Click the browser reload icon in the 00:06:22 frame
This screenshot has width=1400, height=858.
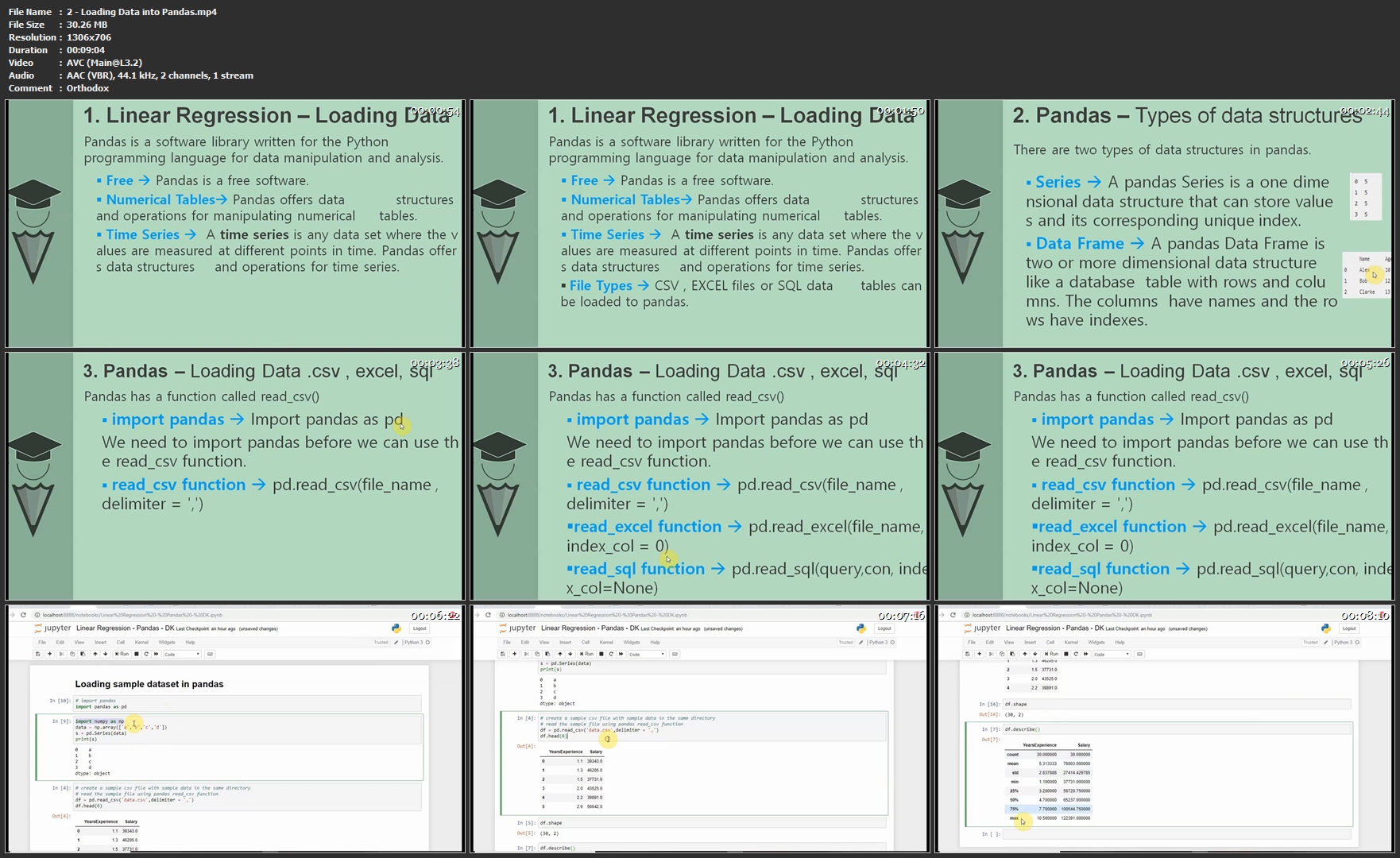point(23,615)
